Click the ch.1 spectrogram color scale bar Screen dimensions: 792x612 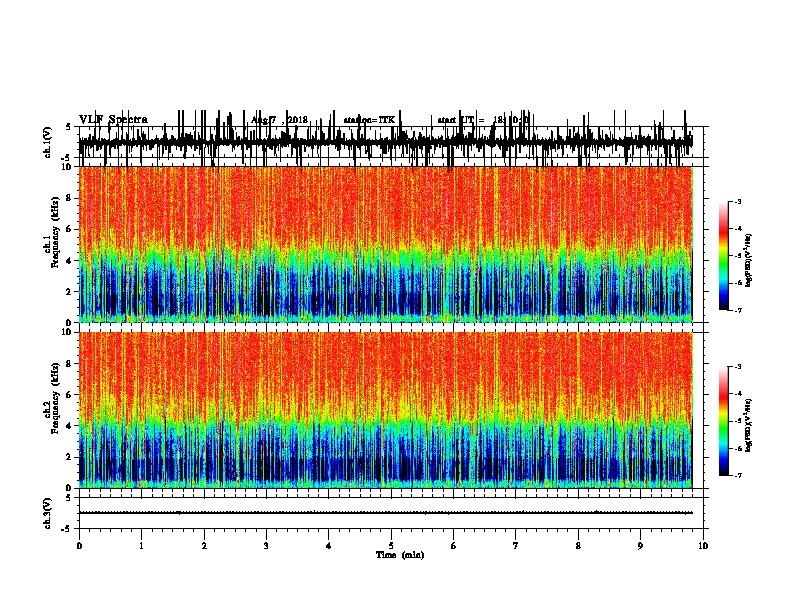tap(723, 256)
